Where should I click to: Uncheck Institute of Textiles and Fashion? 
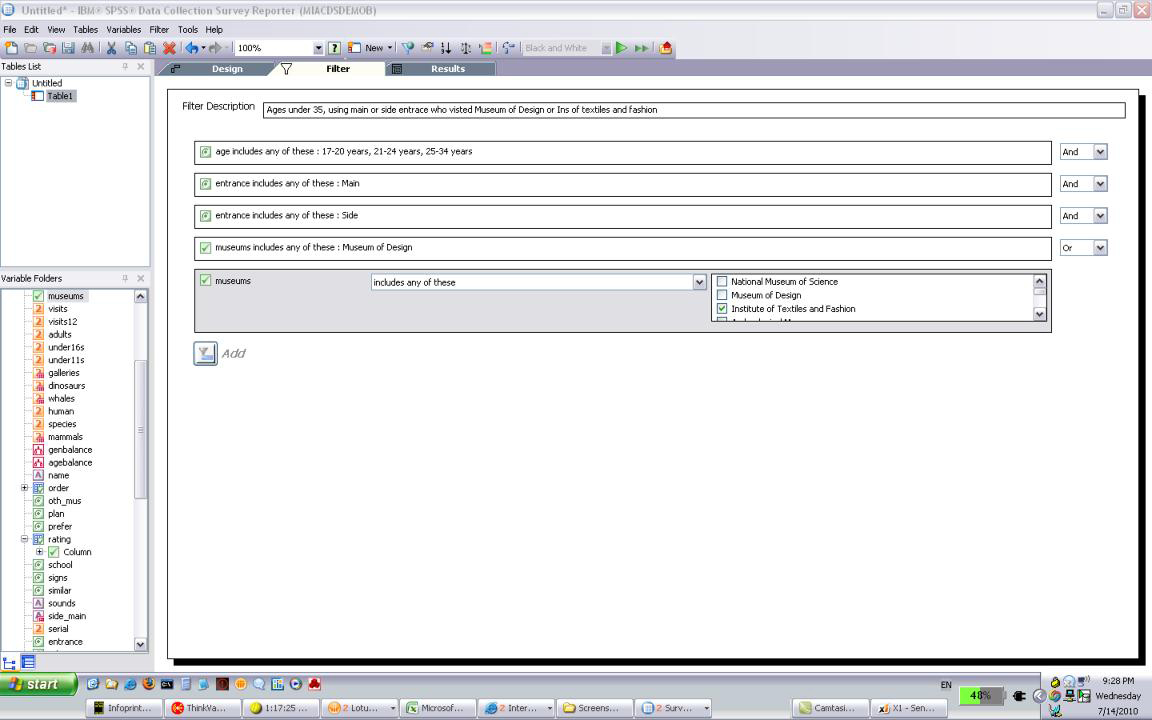pos(722,309)
